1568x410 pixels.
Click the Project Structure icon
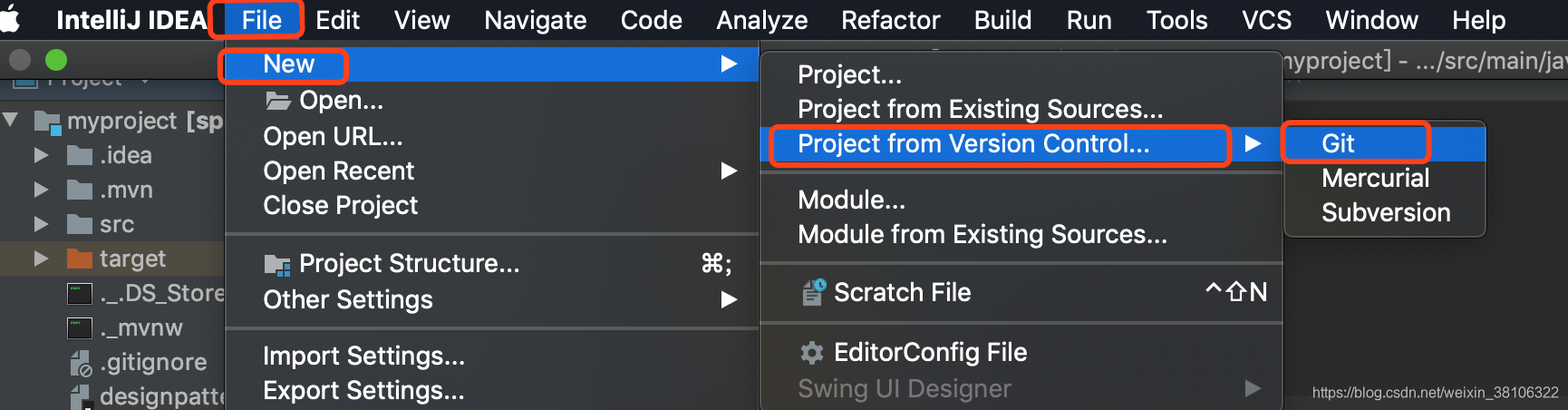tap(277, 264)
